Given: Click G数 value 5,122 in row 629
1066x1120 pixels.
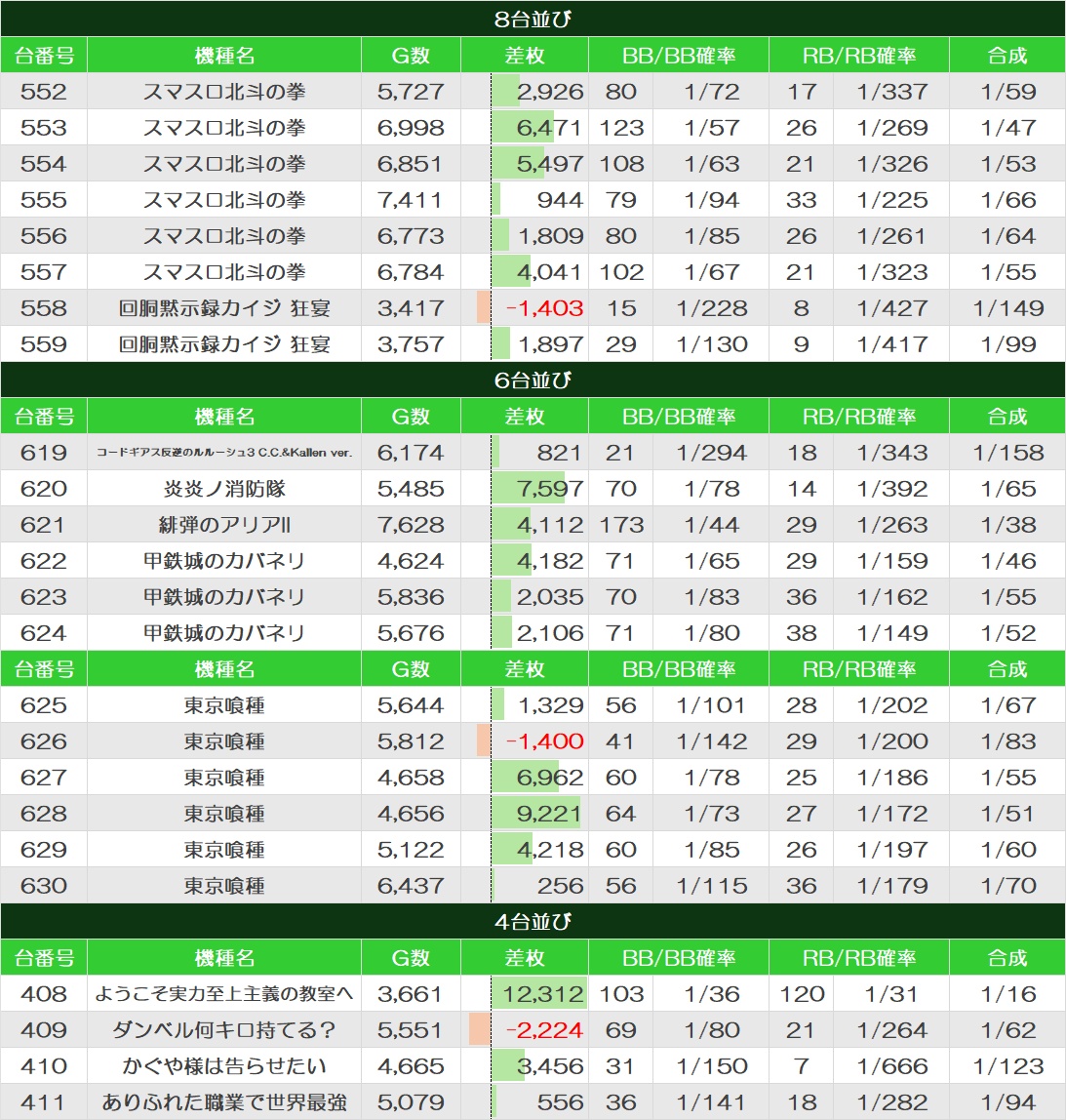Looking at the screenshot, I should click(x=411, y=850).
